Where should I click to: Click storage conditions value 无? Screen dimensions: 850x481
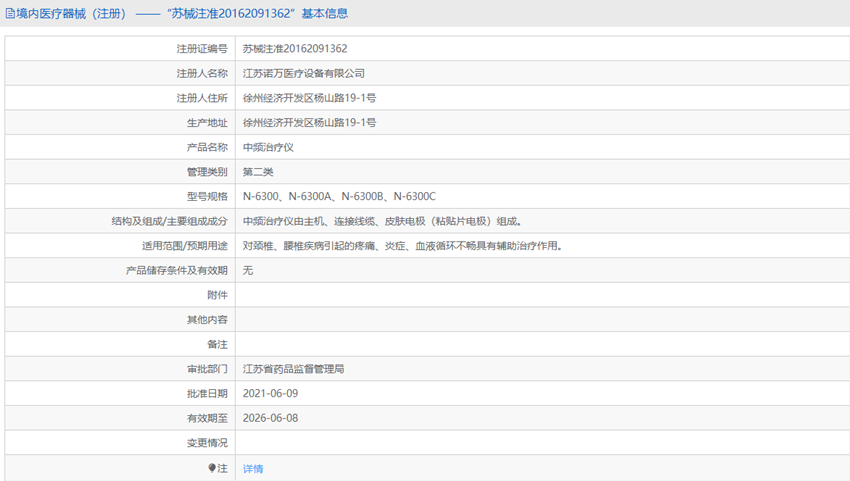[x=248, y=270]
